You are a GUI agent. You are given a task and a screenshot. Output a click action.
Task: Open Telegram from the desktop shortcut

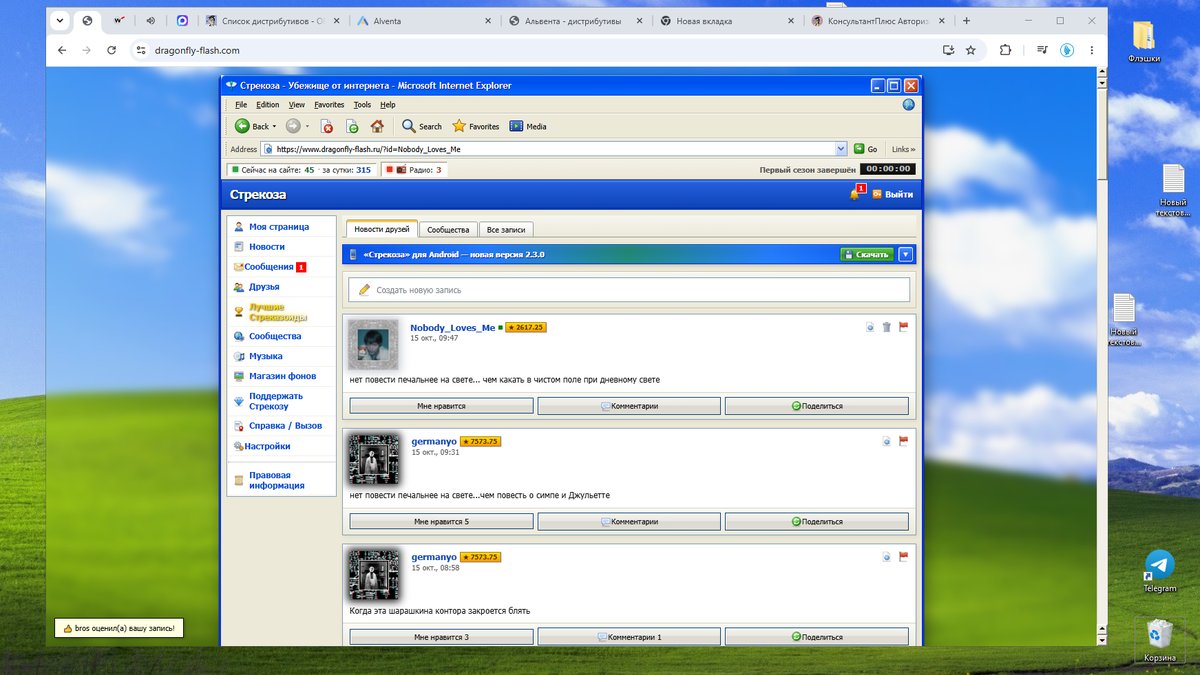point(1159,570)
